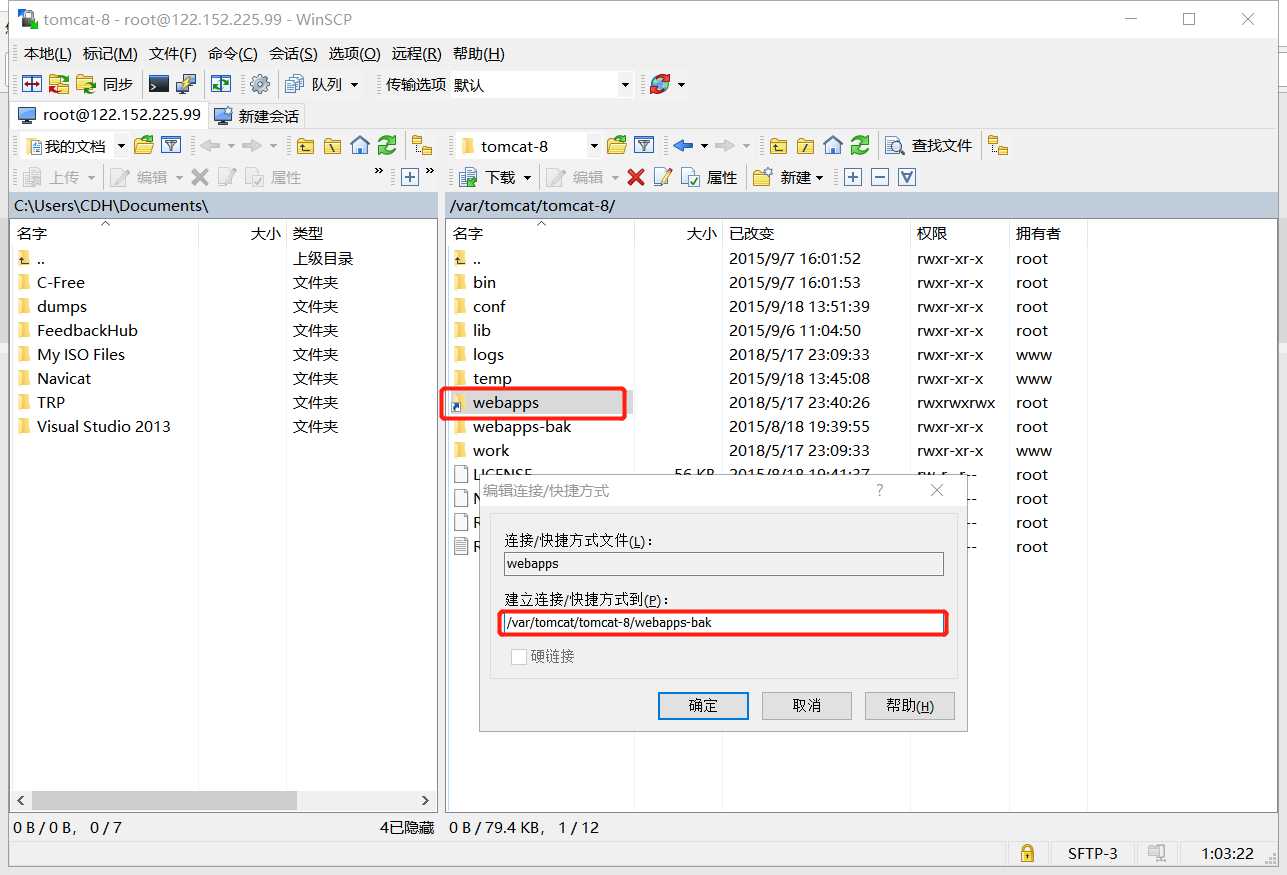Click the 同步 synchronize button
Screen dimensions: 1287x875
tap(105, 84)
